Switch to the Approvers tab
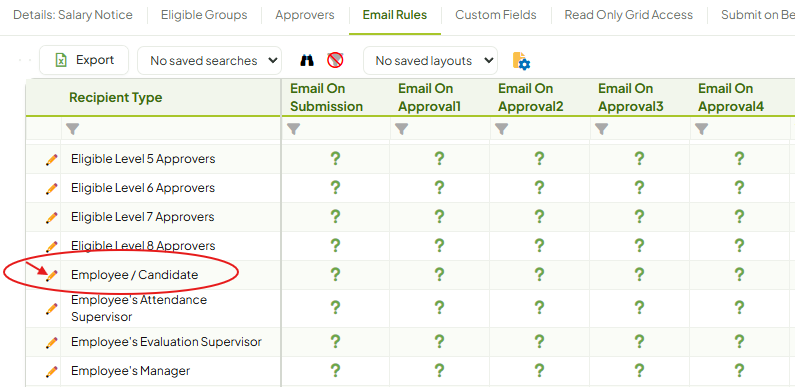The image size is (795, 387). [305, 15]
